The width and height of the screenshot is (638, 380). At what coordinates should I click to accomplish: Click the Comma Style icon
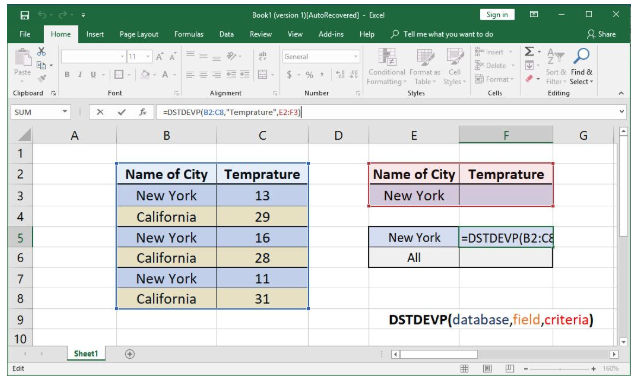322,74
